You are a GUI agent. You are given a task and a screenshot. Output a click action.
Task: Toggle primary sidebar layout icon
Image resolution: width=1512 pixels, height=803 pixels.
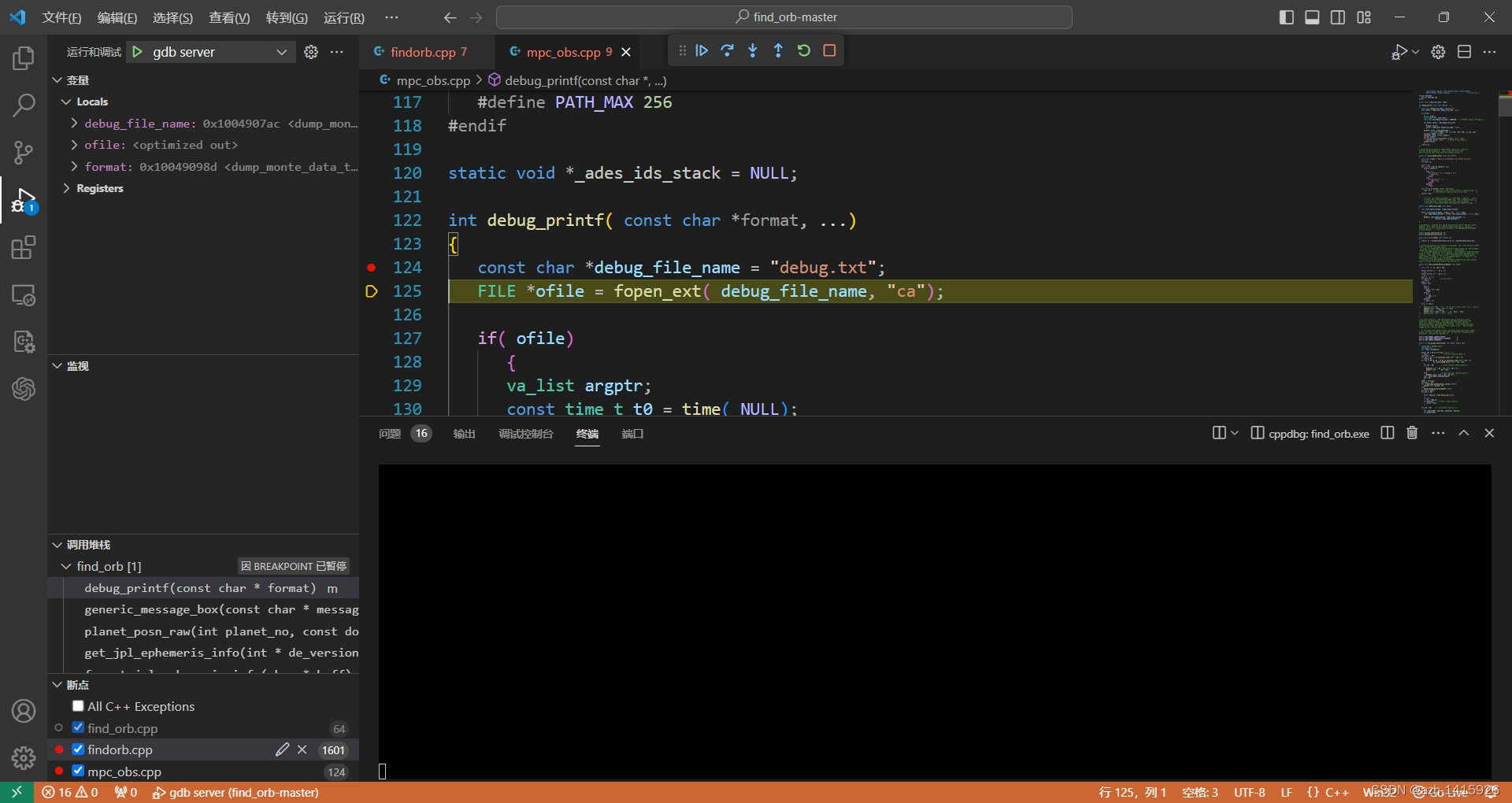tap(1287, 17)
